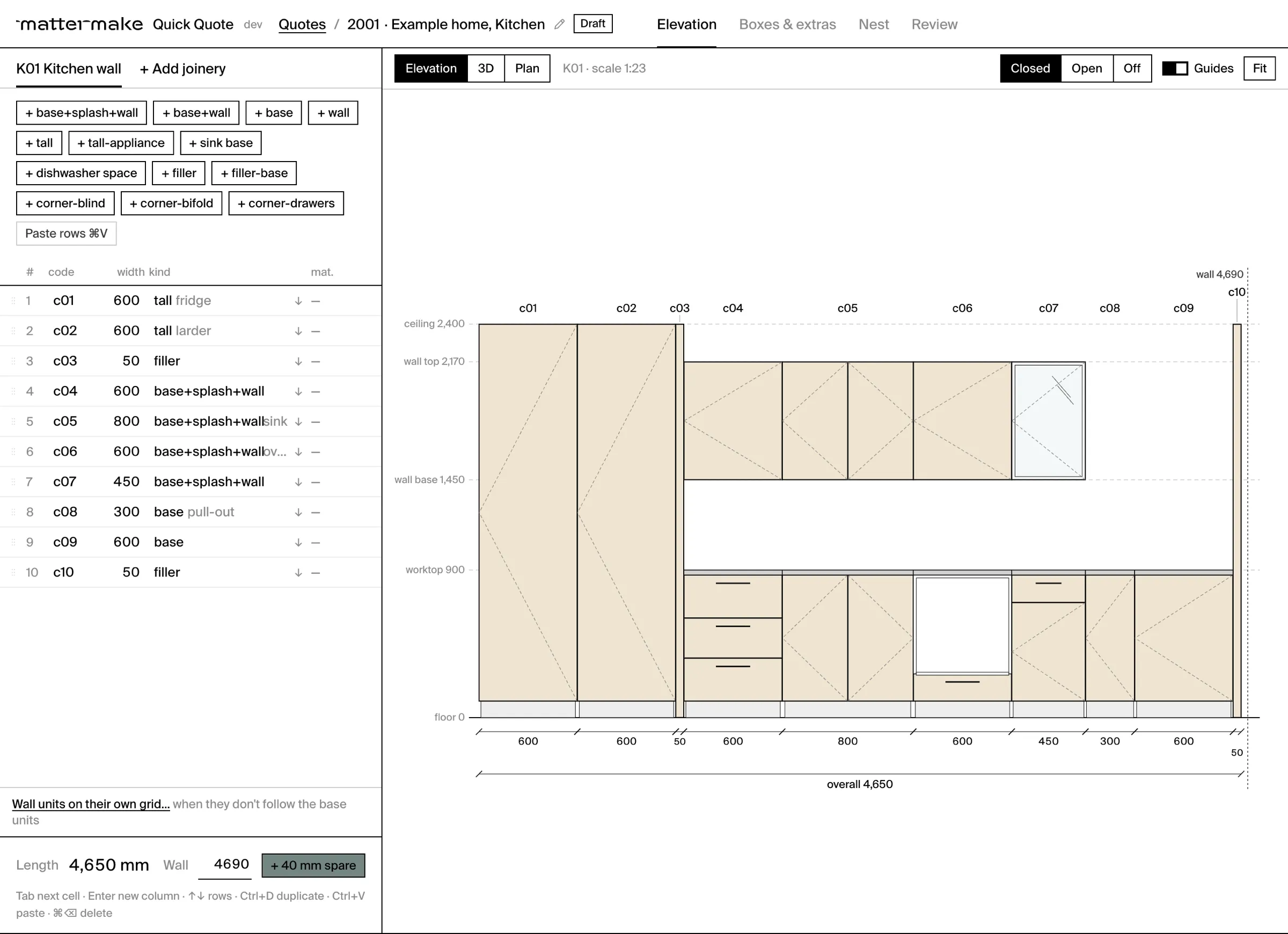Image resolution: width=1288 pixels, height=934 pixels.
Task: Click the Paste rows button
Action: tap(67, 233)
